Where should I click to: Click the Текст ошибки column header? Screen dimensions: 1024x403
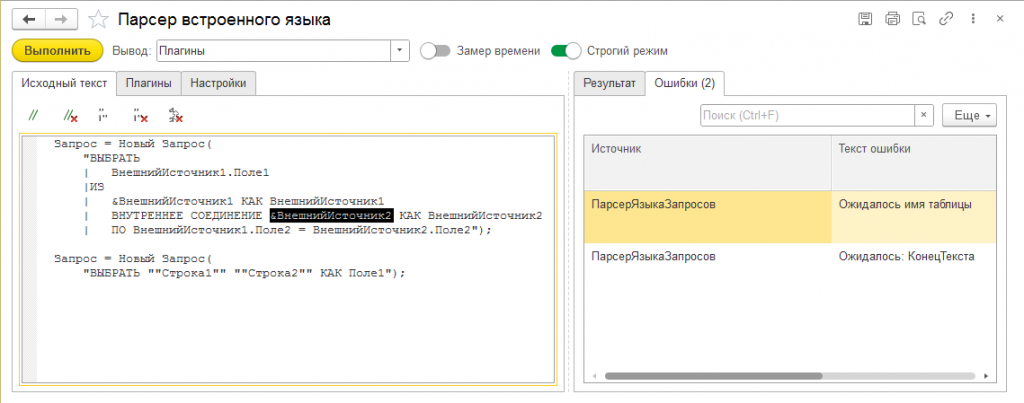tap(914, 162)
